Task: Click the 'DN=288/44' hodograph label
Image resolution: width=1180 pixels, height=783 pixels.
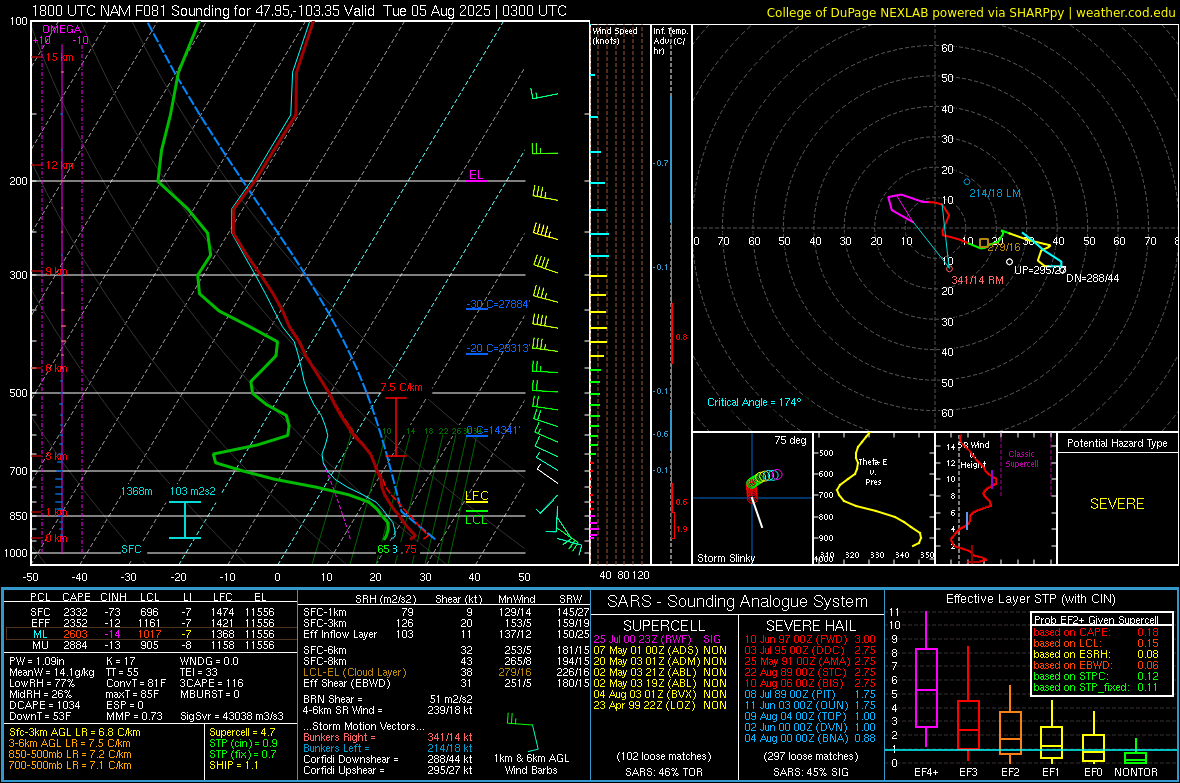Action: pyautogui.click(x=1093, y=278)
